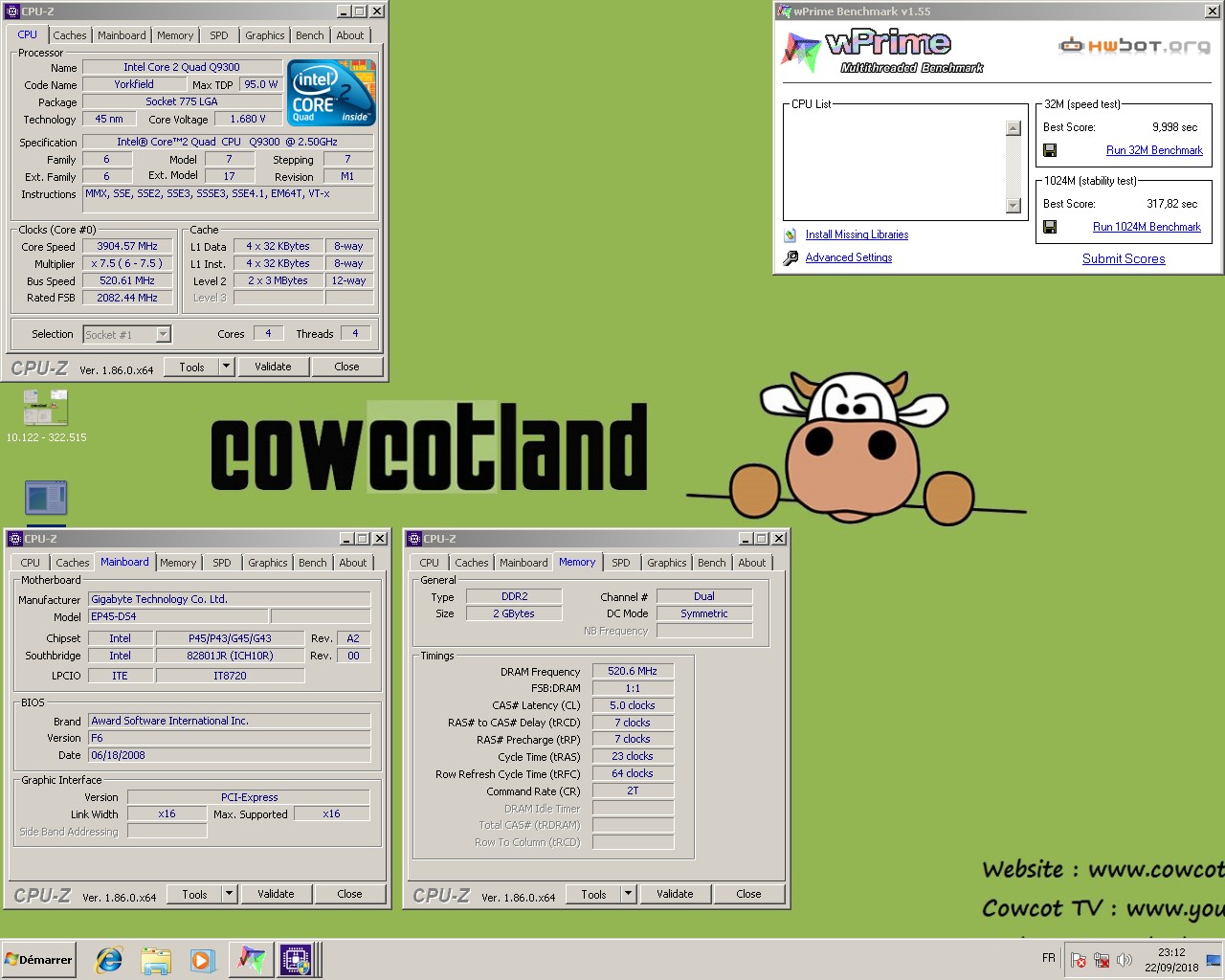Screen dimensions: 1225x980
Task: Open Windows Explorer folder in taskbar
Action: click(156, 960)
